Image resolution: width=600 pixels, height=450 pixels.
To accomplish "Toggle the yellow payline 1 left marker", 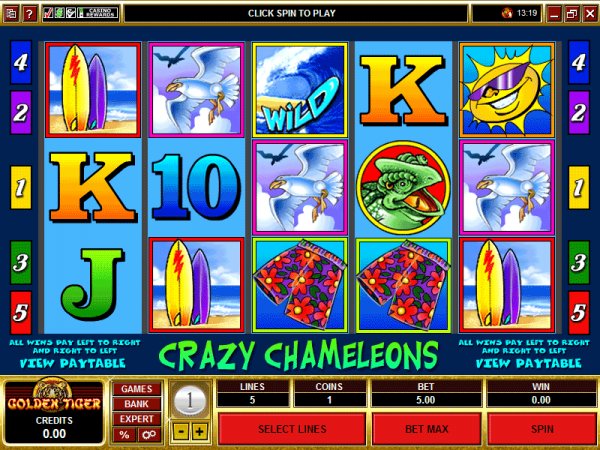I will [21, 188].
